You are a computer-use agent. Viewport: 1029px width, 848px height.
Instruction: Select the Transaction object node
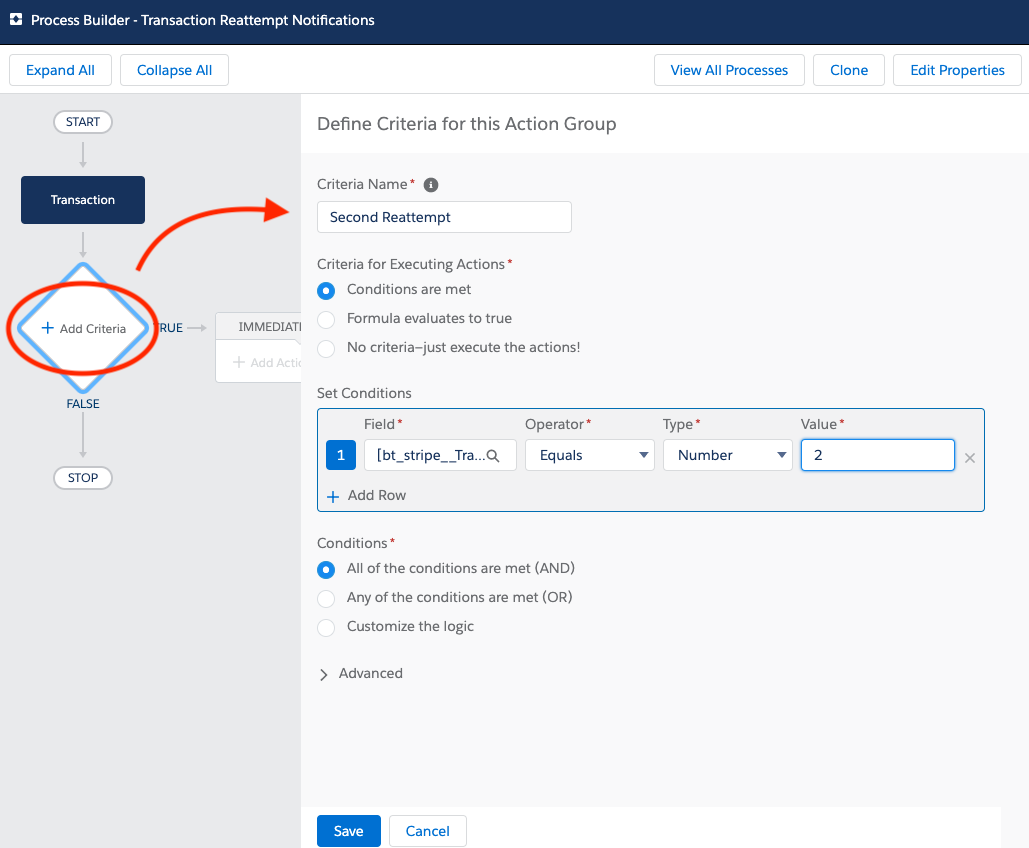(x=83, y=200)
